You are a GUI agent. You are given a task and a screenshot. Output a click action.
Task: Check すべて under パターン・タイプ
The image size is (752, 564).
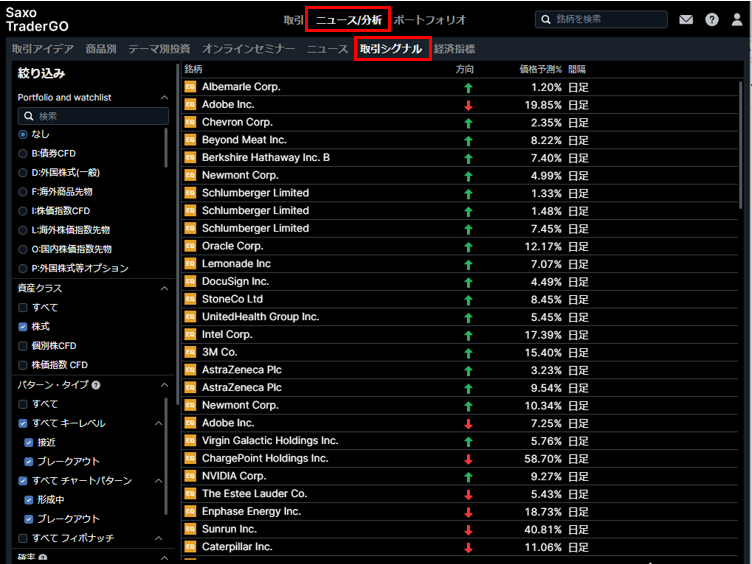point(23,404)
